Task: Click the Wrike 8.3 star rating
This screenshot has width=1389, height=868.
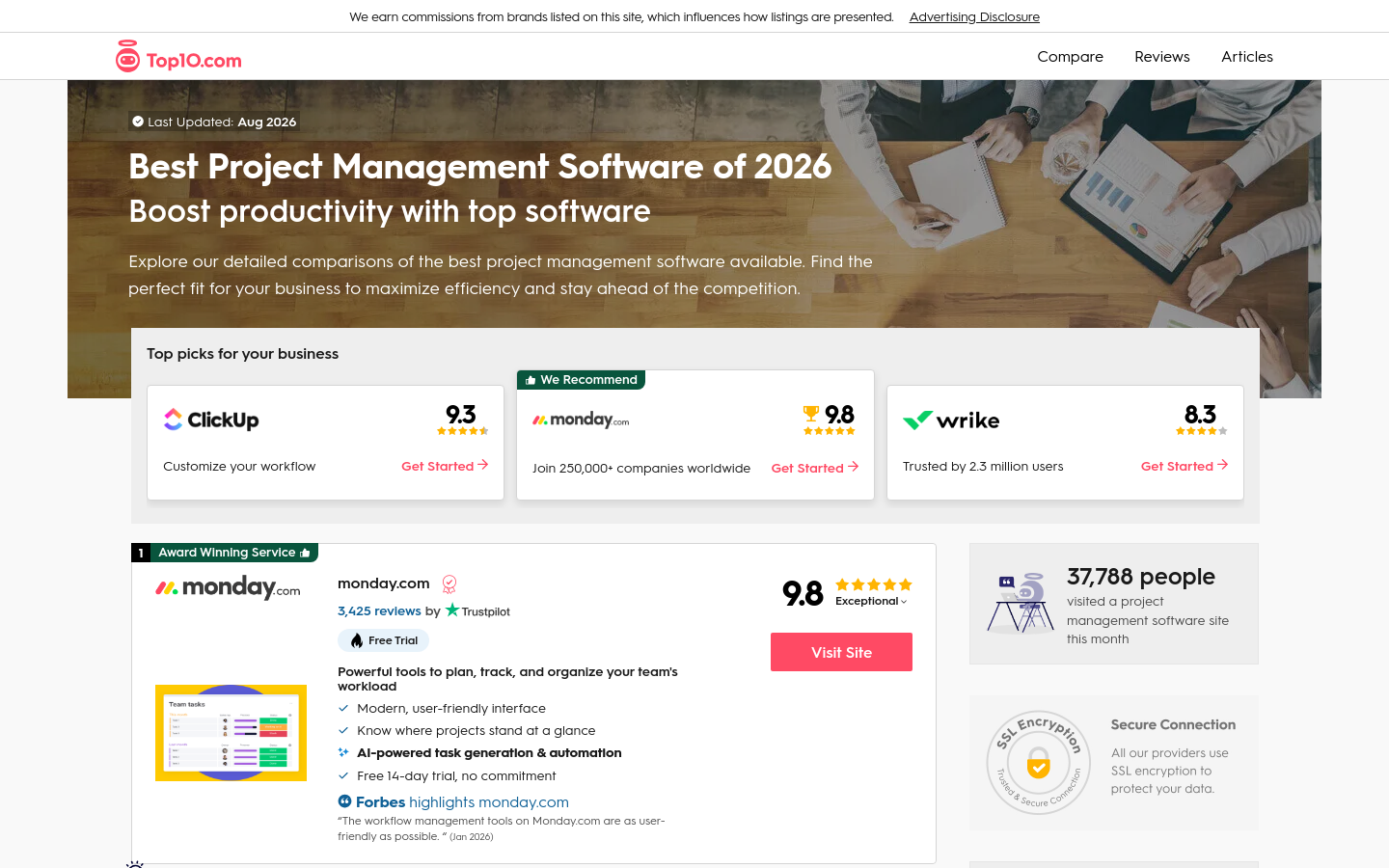Action: [x=1202, y=431]
